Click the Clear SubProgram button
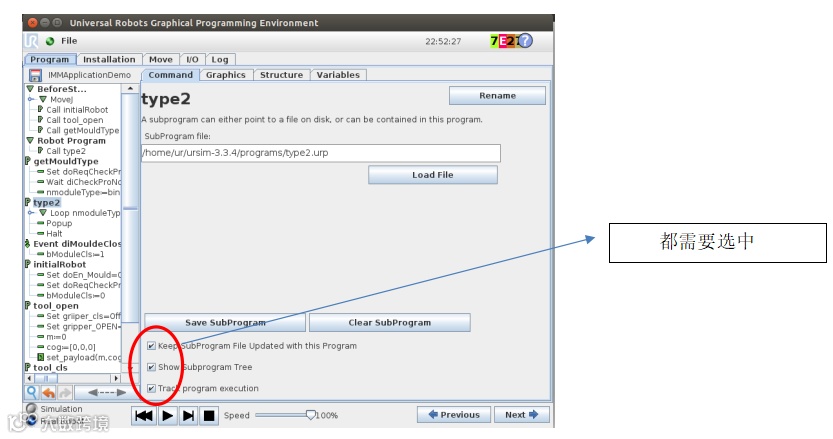The height and width of the screenshot is (439, 833). tap(389, 323)
